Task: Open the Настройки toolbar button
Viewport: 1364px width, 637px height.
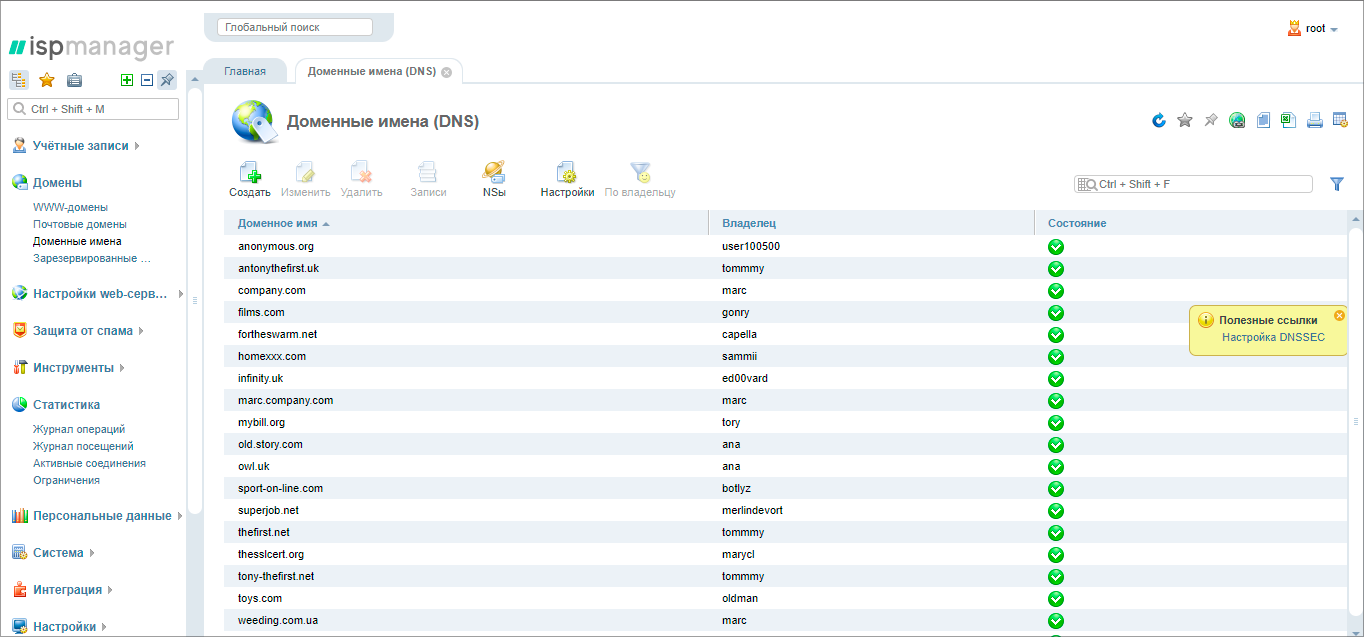Action: [x=567, y=180]
